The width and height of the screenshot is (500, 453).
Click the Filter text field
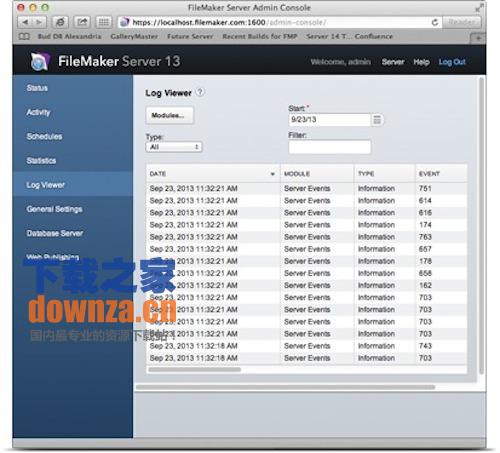click(x=329, y=147)
